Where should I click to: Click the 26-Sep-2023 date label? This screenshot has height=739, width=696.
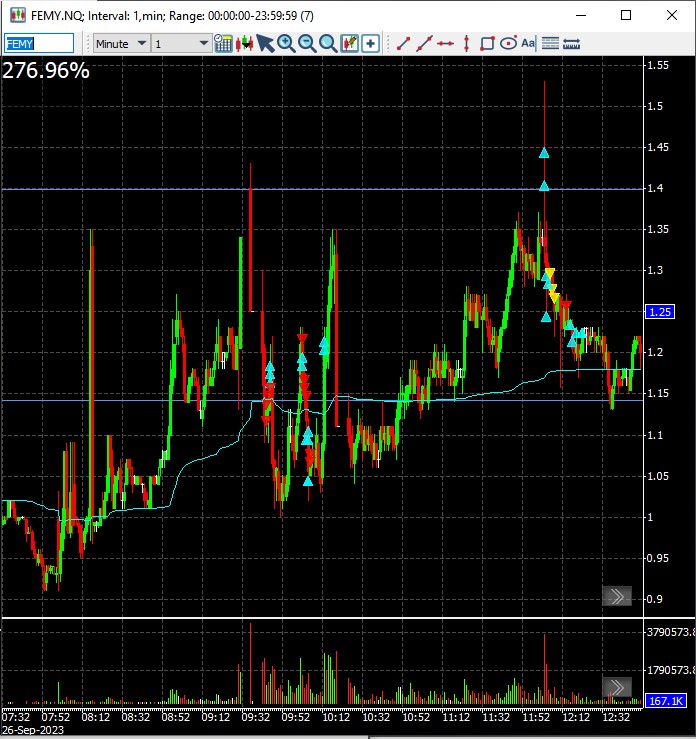(33, 730)
